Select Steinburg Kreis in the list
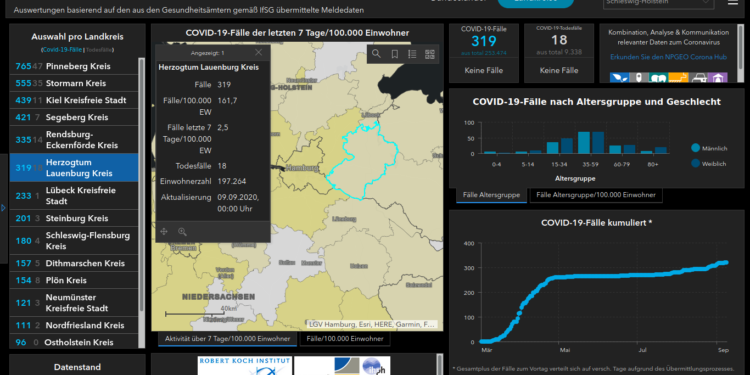Image resolution: width=750 pixels, height=375 pixels. pos(74,218)
